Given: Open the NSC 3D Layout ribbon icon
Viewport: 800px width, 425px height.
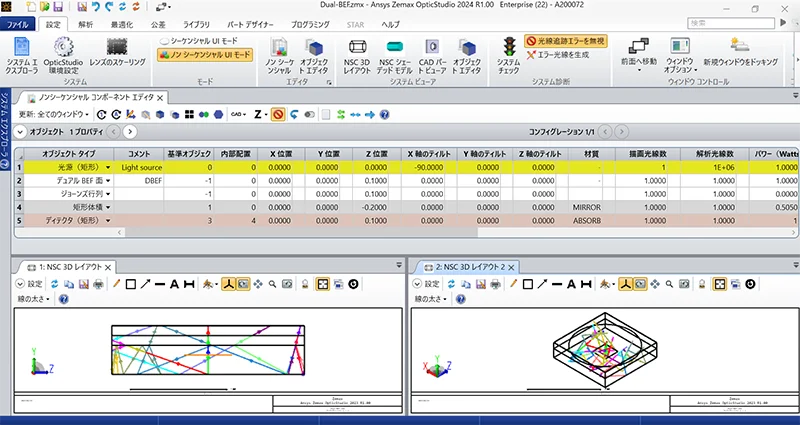Looking at the screenshot, I should (x=357, y=56).
